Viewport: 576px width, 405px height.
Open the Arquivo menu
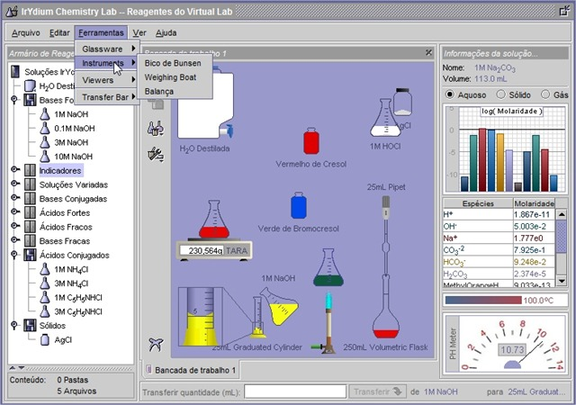click(26, 33)
